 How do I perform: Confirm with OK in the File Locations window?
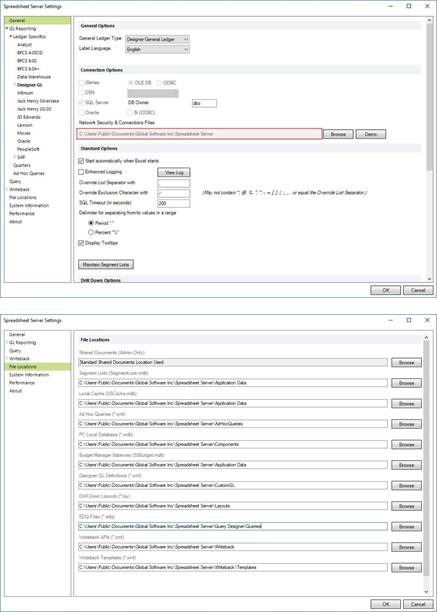click(385, 604)
